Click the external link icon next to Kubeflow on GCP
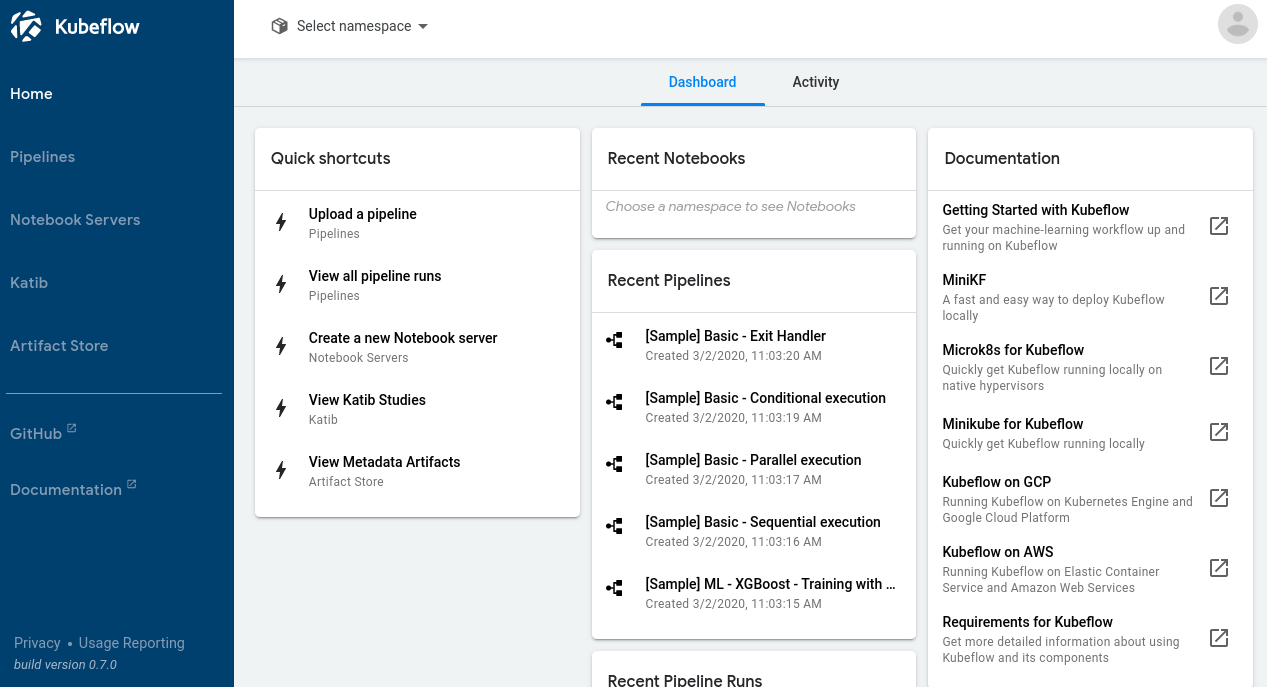Screen dimensions: 1267x687 coord(1219,498)
